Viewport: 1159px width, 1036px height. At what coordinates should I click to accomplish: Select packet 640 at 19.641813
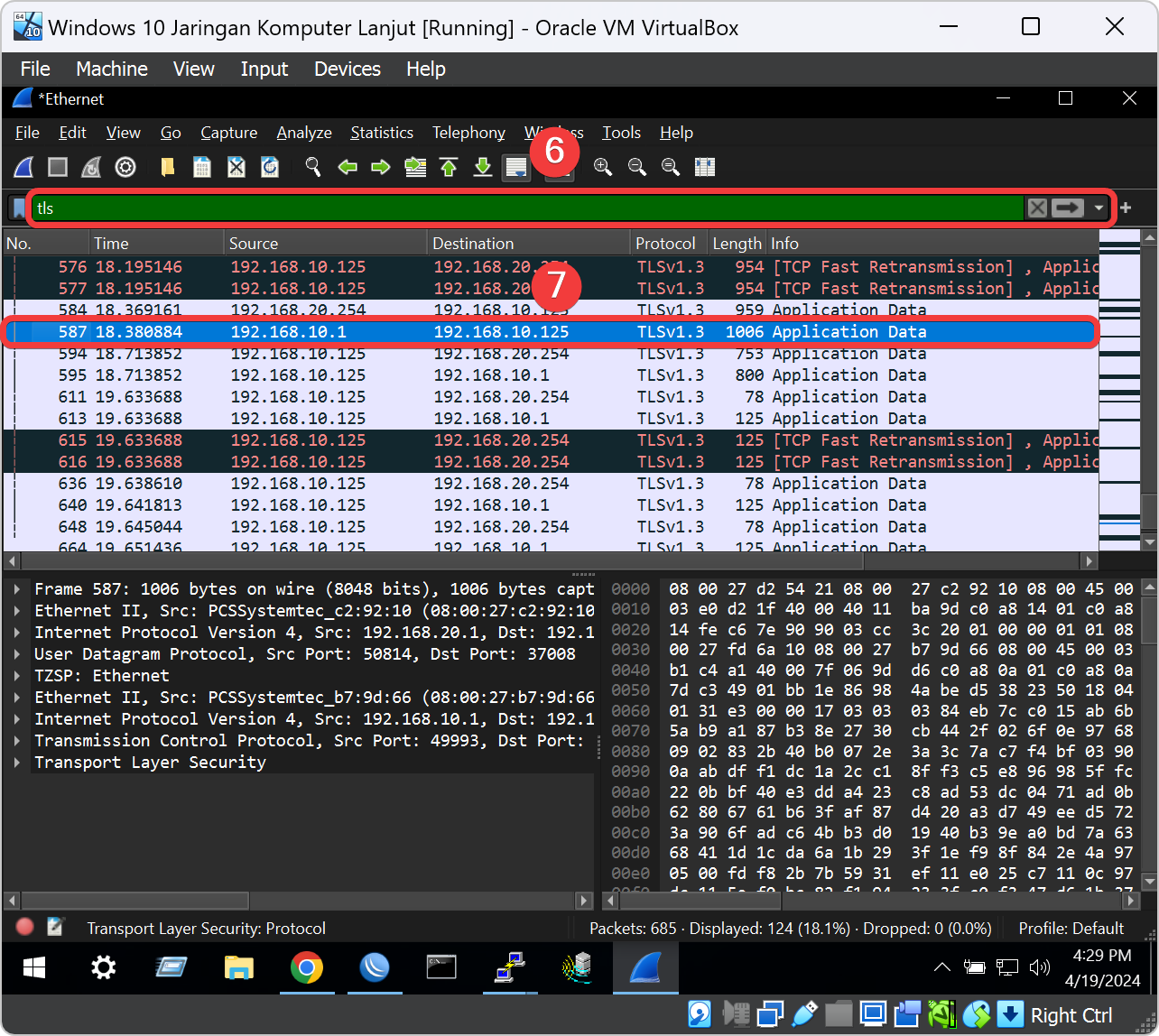click(x=551, y=505)
